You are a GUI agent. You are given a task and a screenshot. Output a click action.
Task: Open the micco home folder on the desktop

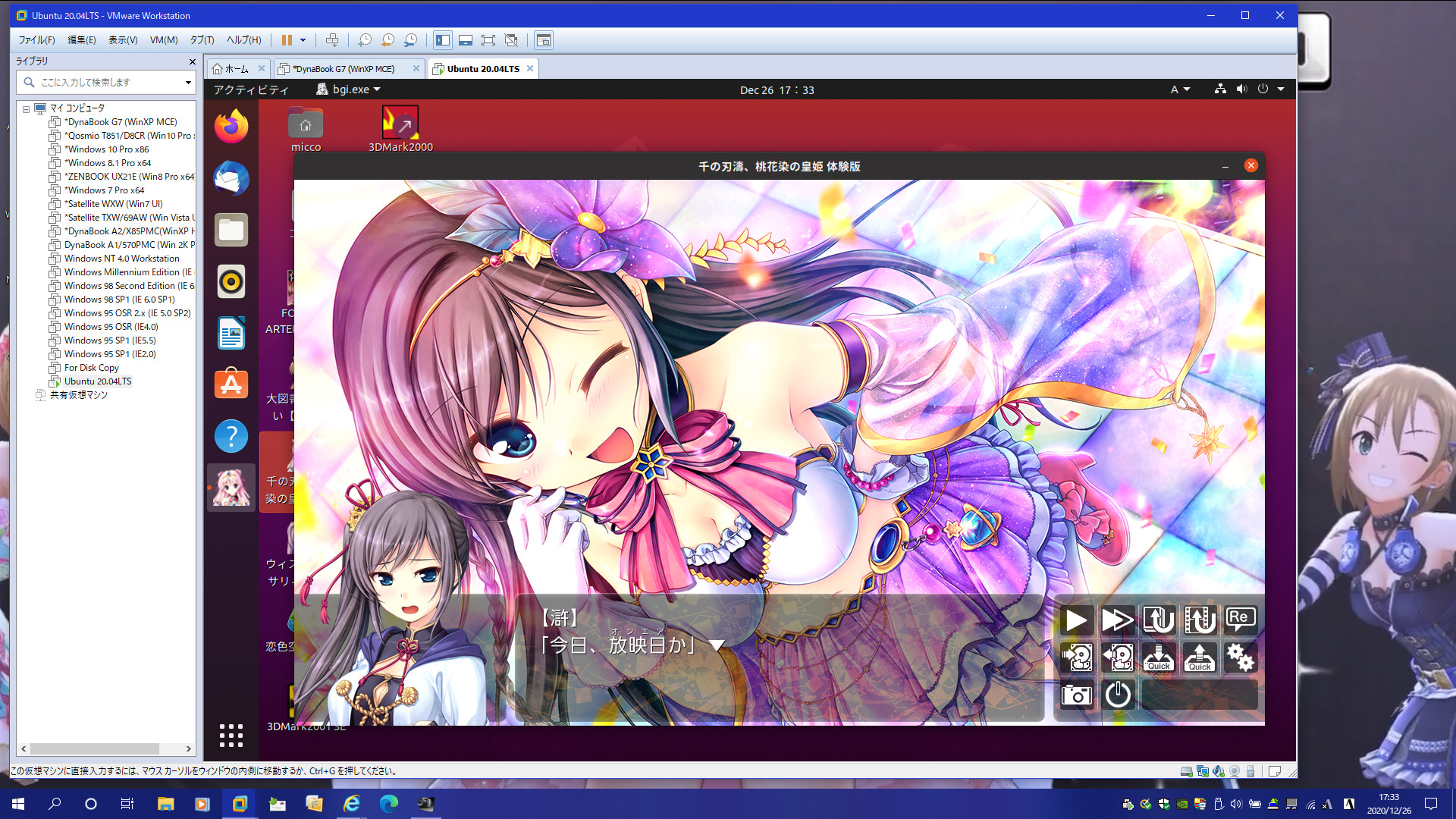(306, 130)
